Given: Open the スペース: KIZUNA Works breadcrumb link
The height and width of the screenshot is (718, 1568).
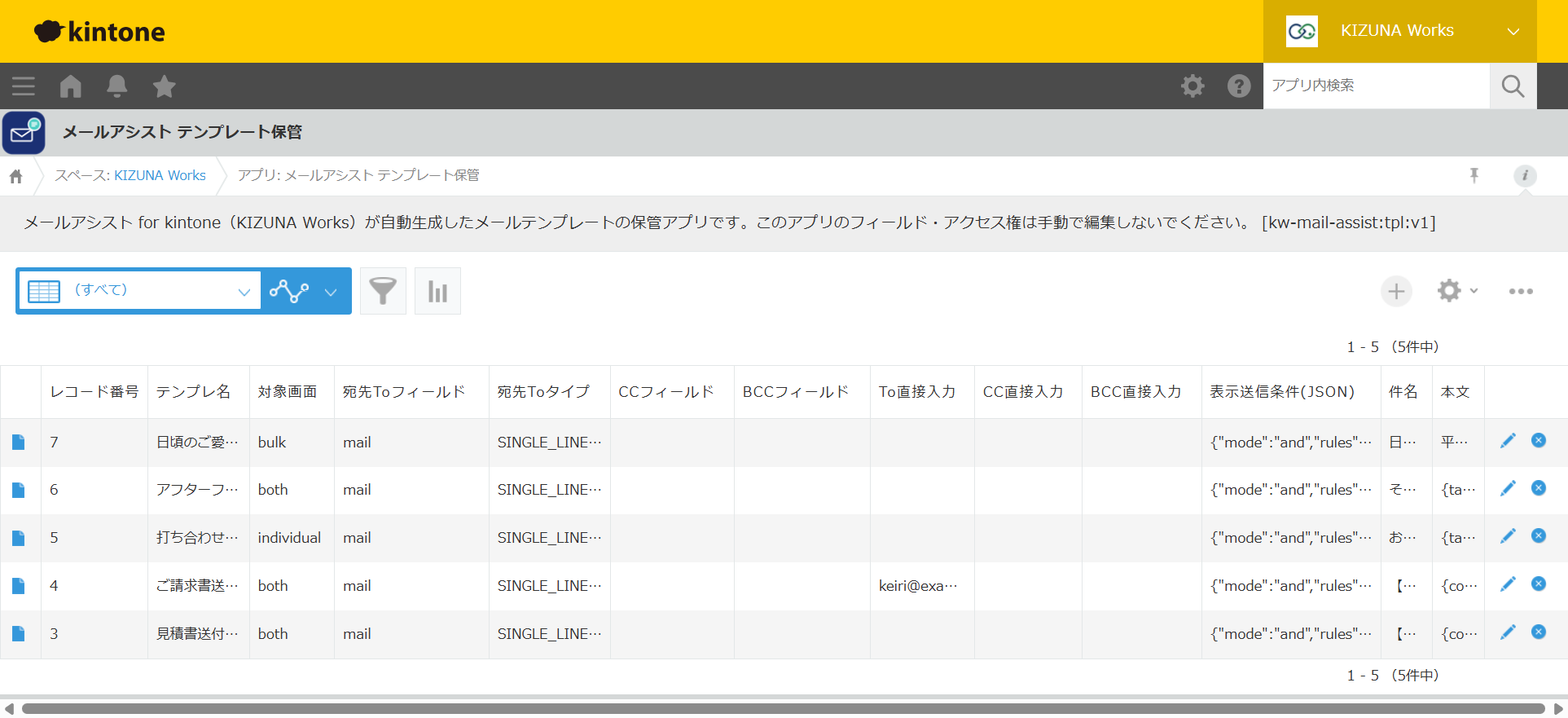Looking at the screenshot, I should [x=130, y=175].
